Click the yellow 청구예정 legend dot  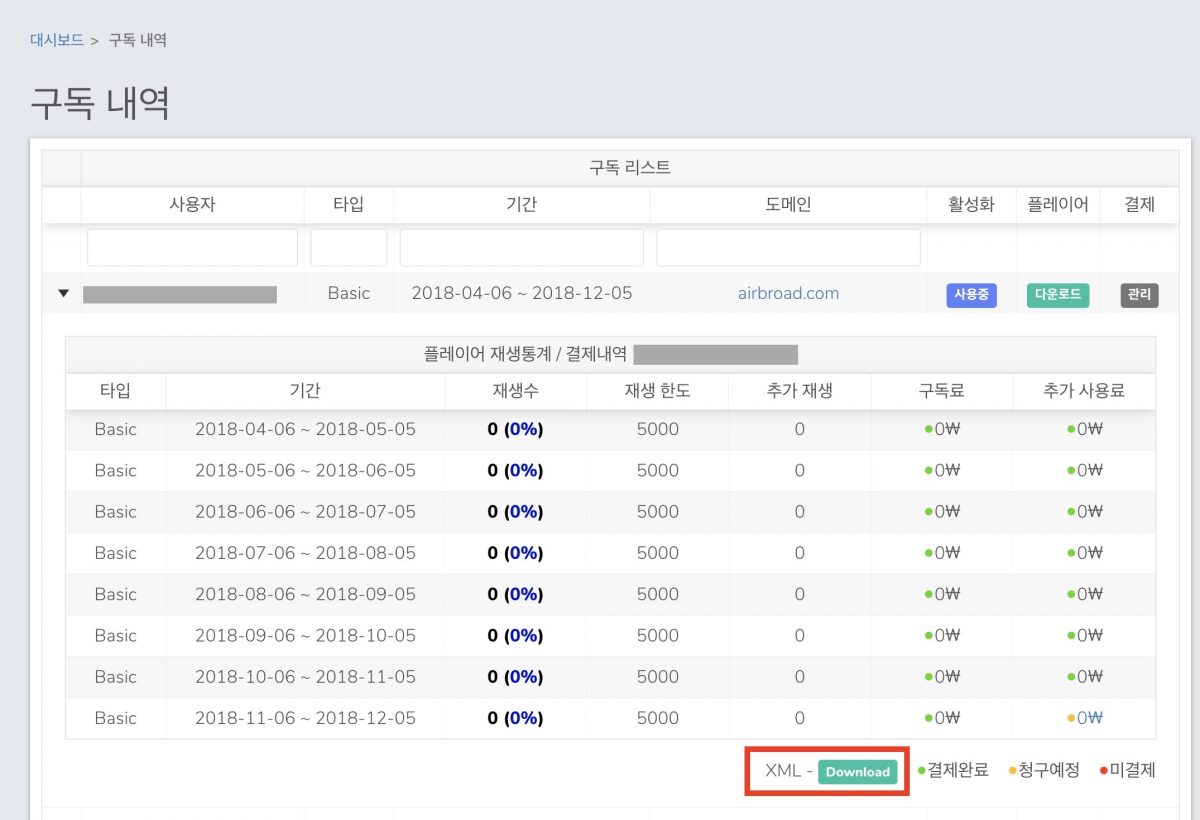[x=1012, y=771]
